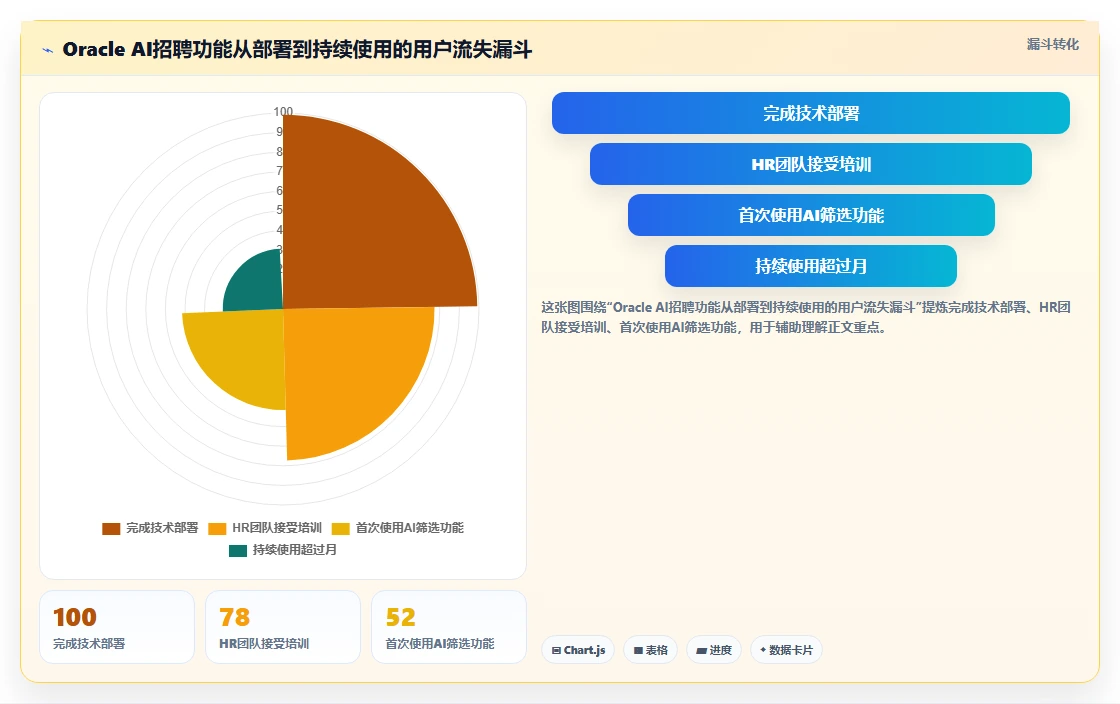Open the 100 完成技术部署 stat card
The width and height of the screenshot is (1120, 704).
(x=117, y=627)
